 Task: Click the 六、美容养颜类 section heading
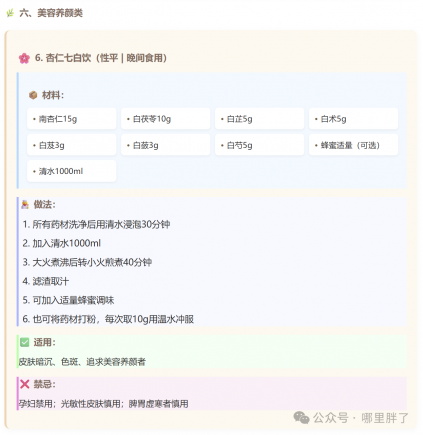51,13
